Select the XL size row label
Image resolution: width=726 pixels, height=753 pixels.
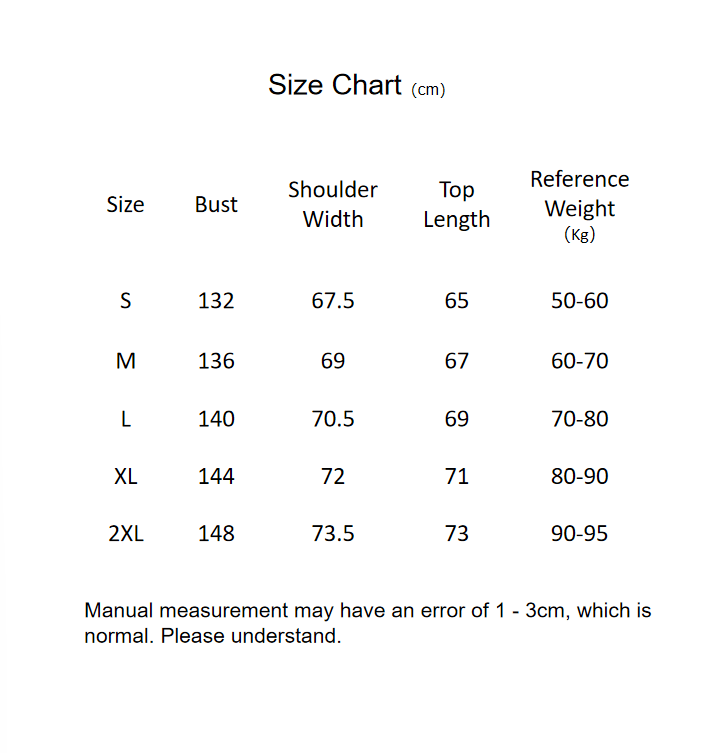point(125,477)
